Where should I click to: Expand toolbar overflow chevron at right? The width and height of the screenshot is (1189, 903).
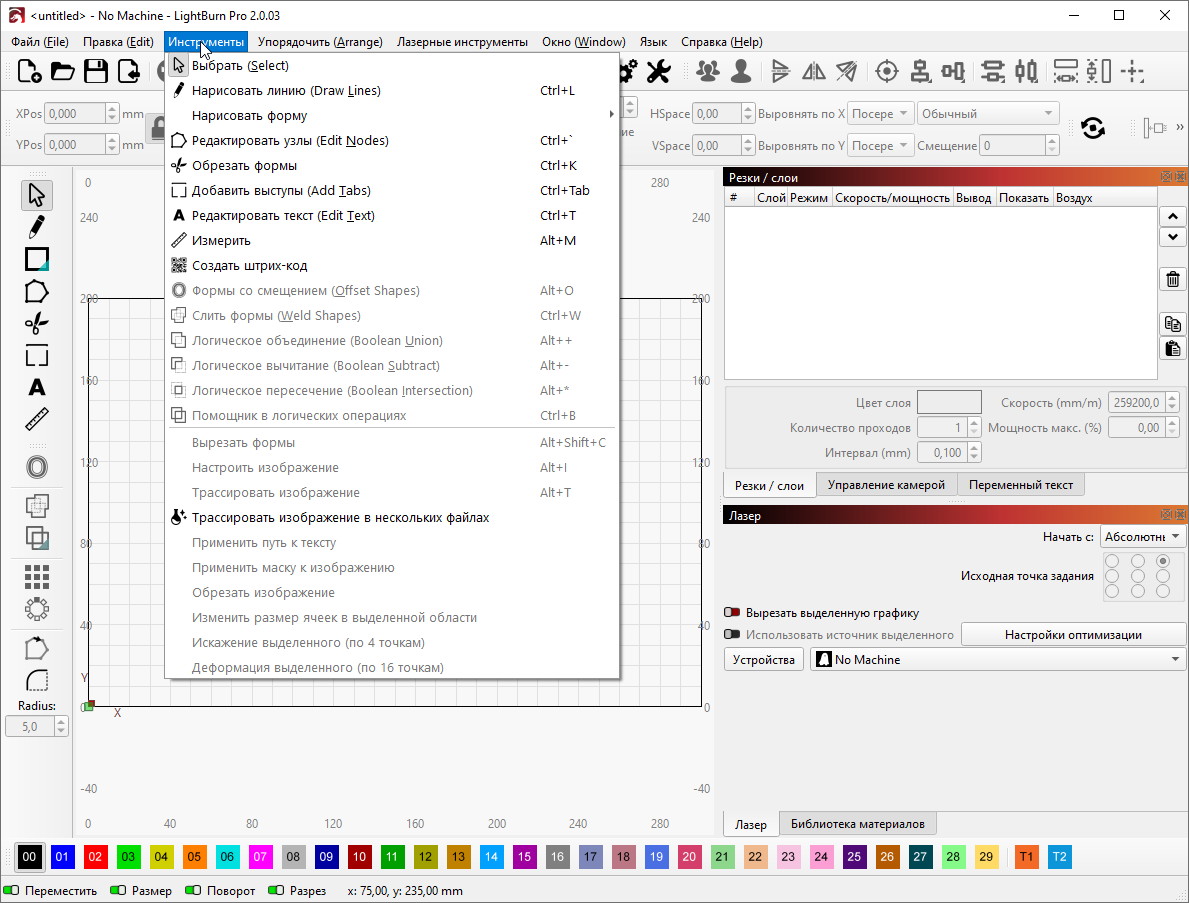(x=1179, y=127)
